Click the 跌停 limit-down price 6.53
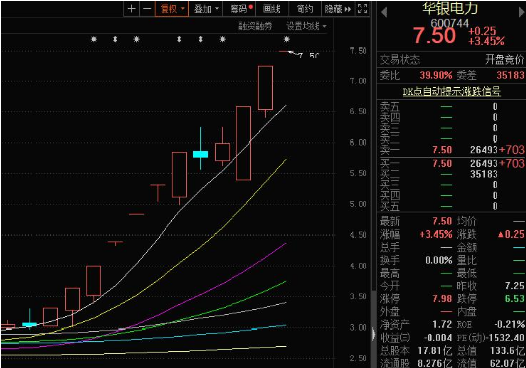Viewport: 526px width, 368px height. coord(515,299)
